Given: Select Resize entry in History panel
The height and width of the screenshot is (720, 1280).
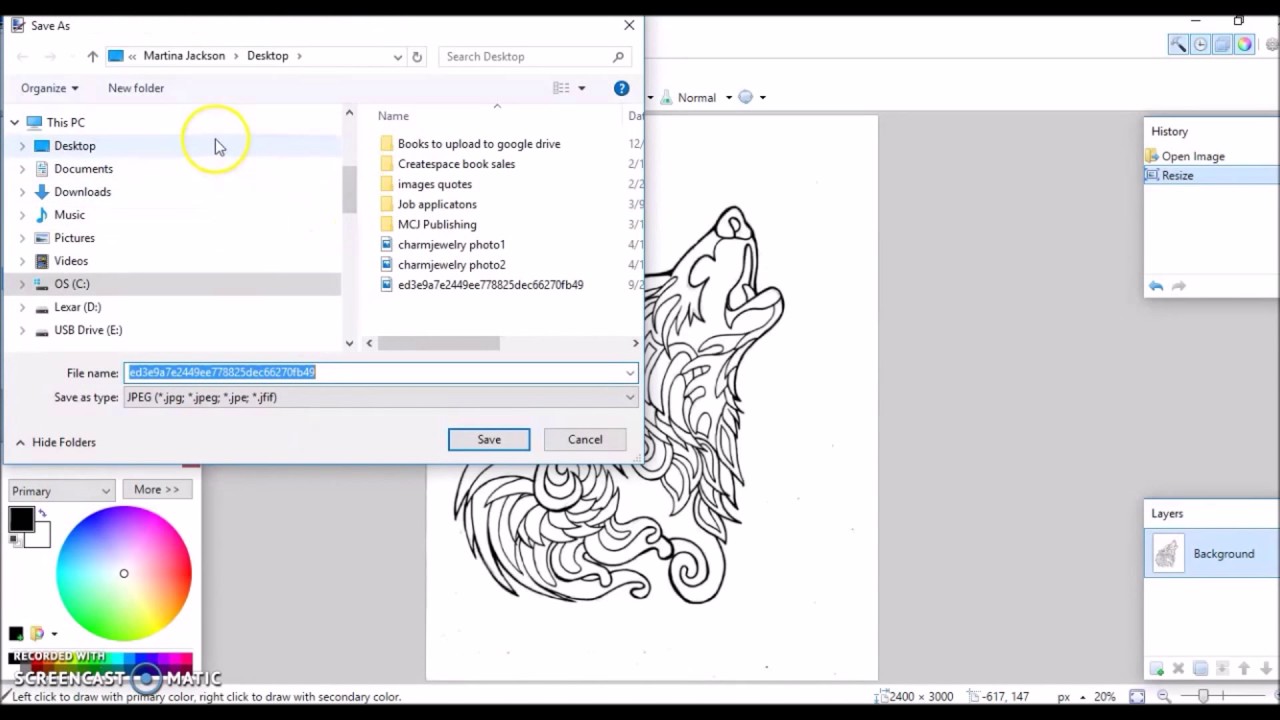Looking at the screenshot, I should point(1177,175).
